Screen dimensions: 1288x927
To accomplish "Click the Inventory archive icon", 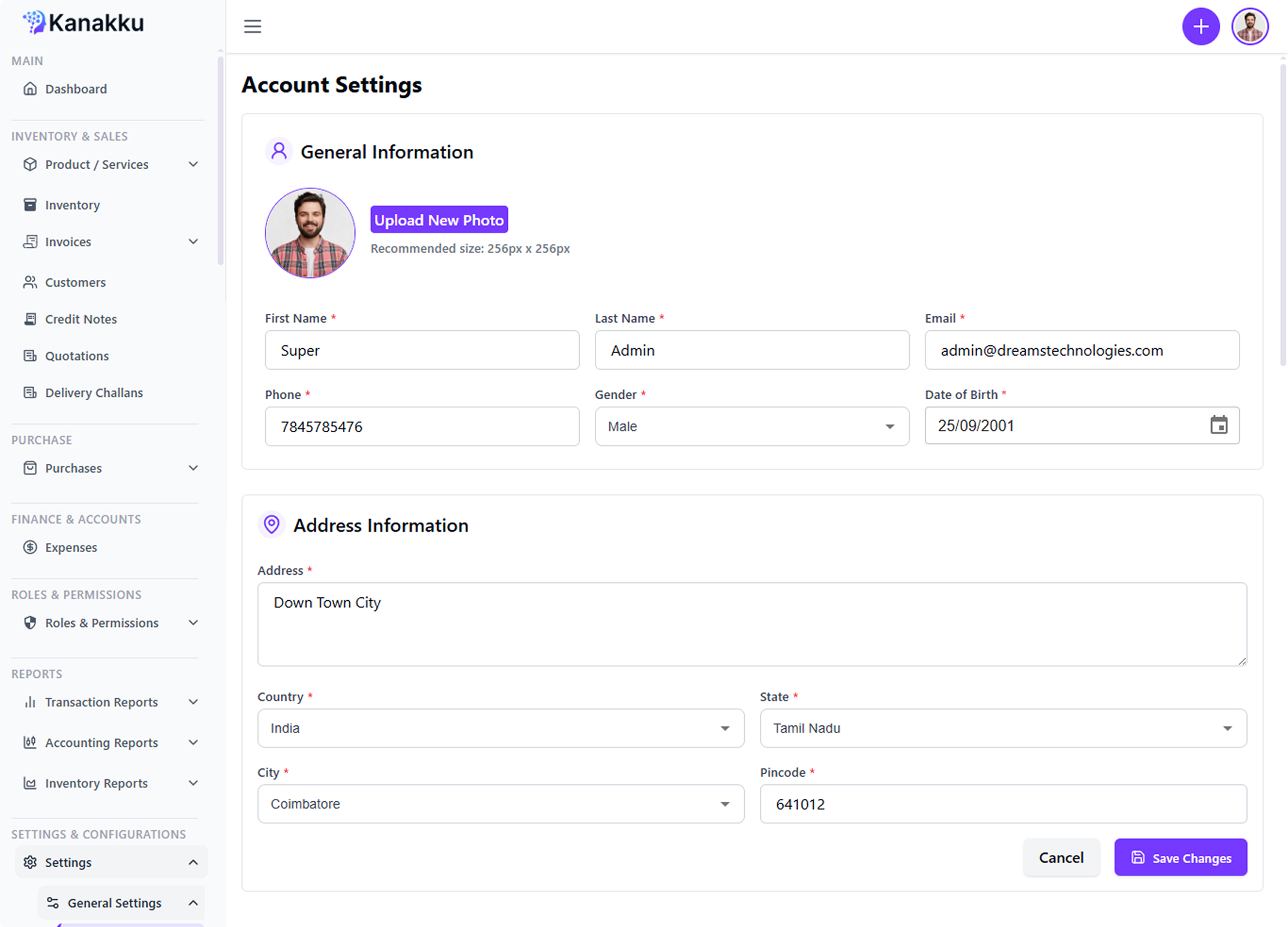I will coord(30,205).
